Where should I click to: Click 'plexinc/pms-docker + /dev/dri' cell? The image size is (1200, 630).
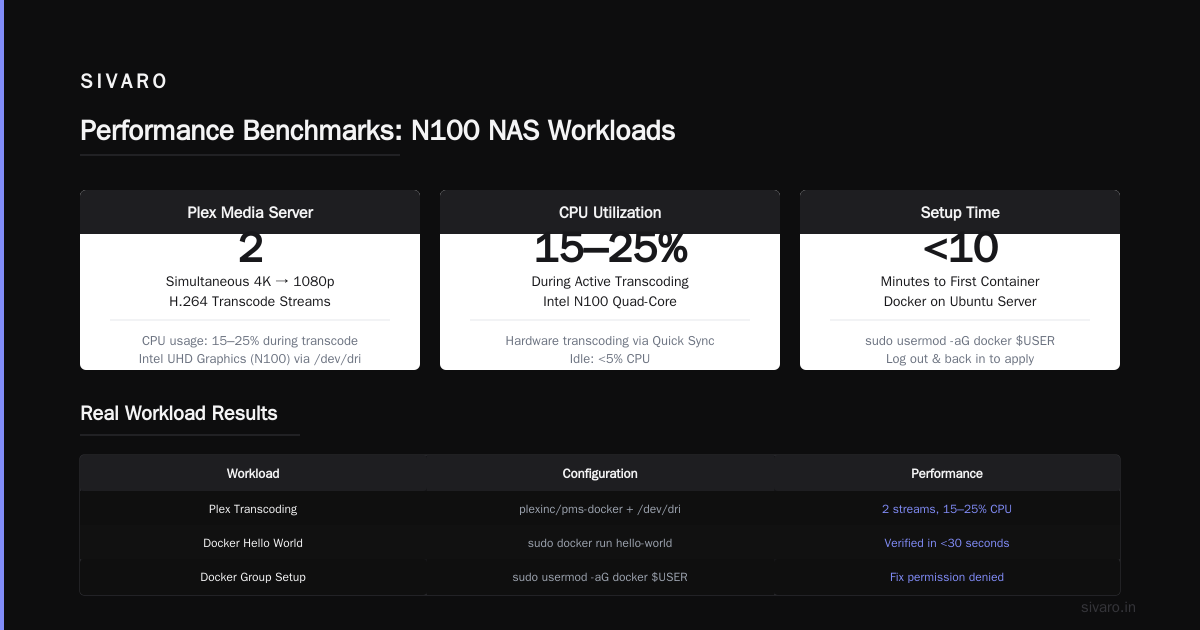pos(600,509)
